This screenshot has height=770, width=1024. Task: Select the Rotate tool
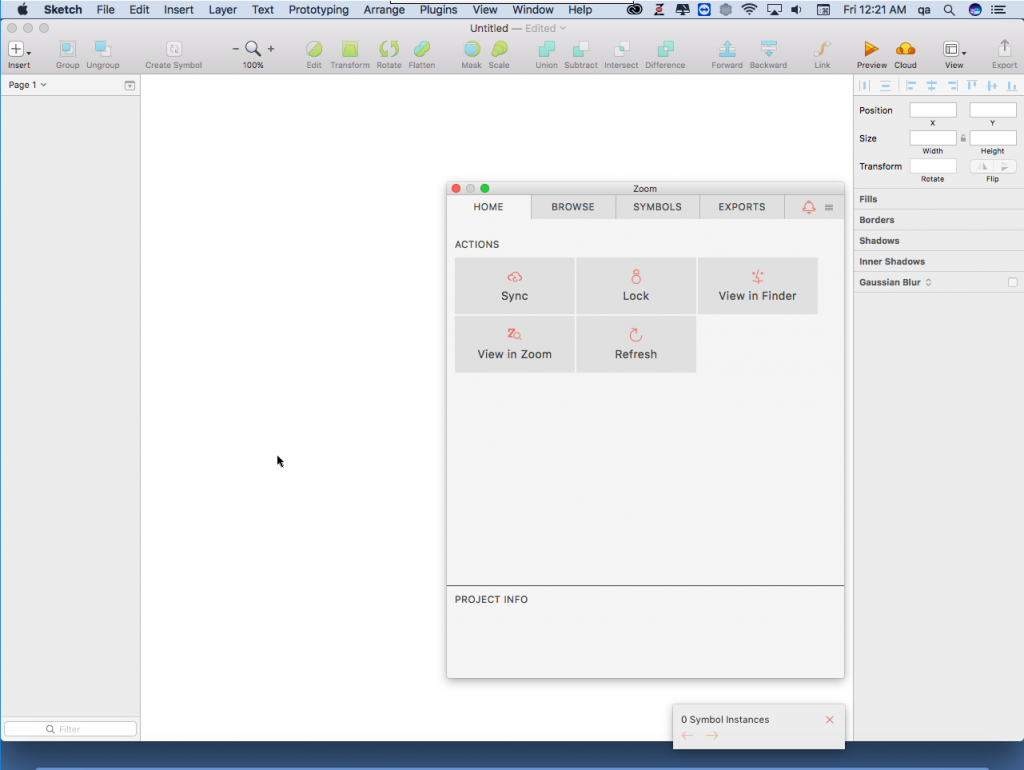389,54
